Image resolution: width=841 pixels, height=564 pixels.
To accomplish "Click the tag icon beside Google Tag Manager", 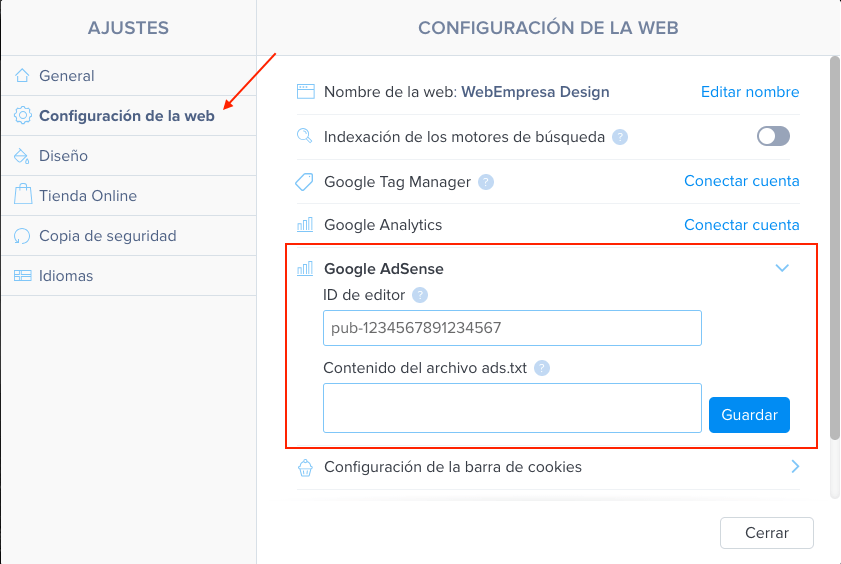I will coord(304,182).
